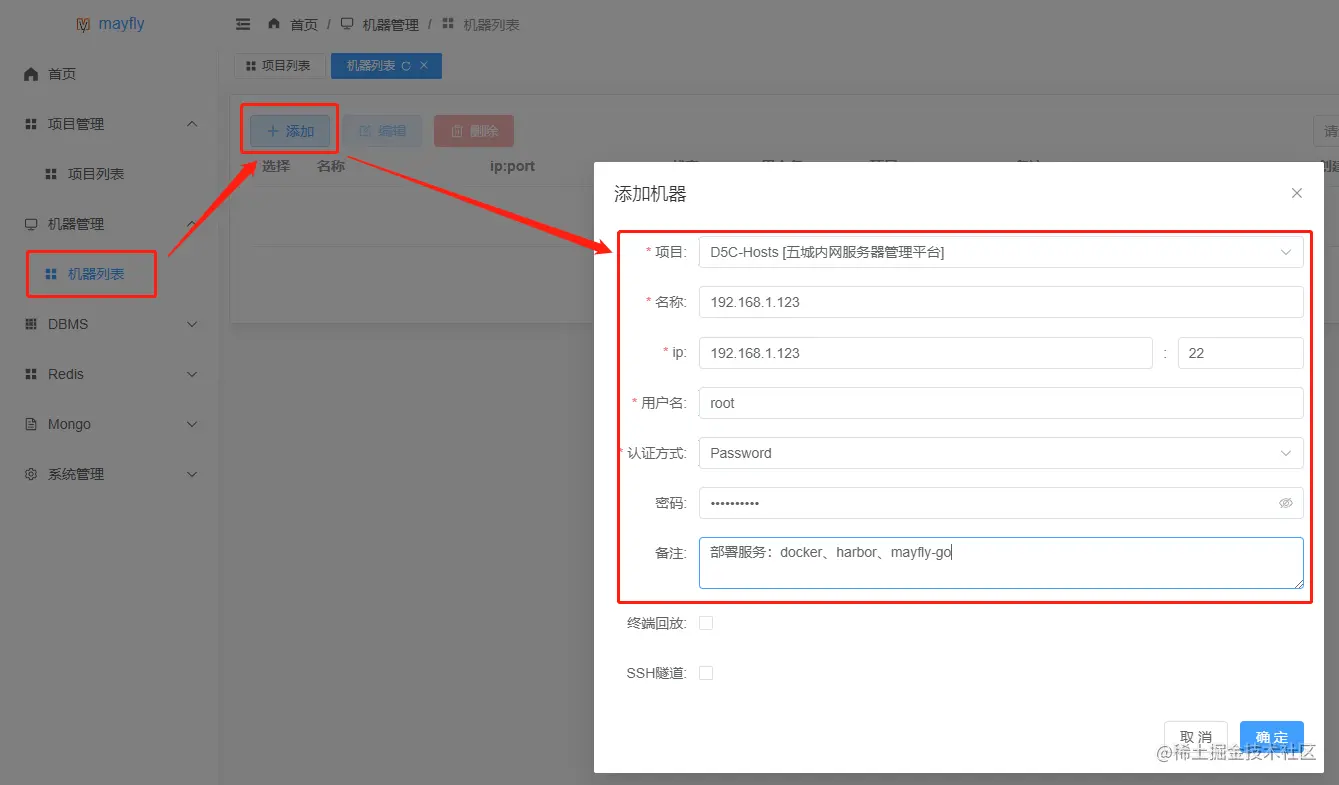Switch to the 机器列表 tab

pos(386,66)
